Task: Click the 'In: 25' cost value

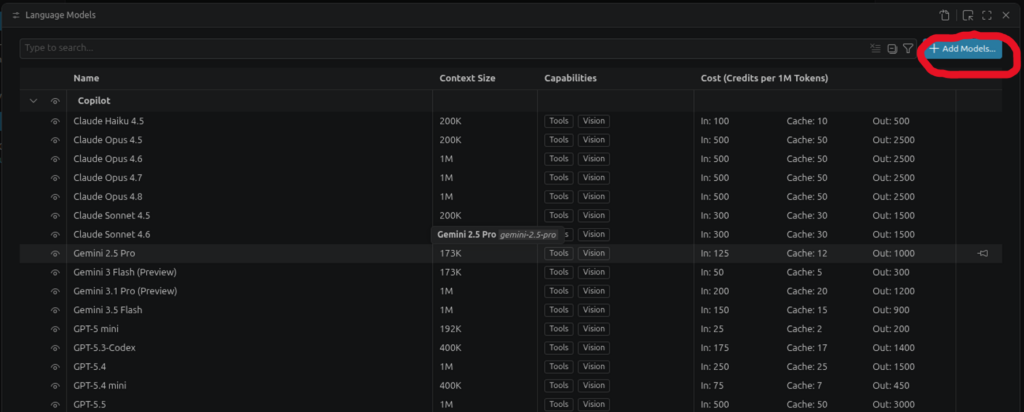Action: 712,329
